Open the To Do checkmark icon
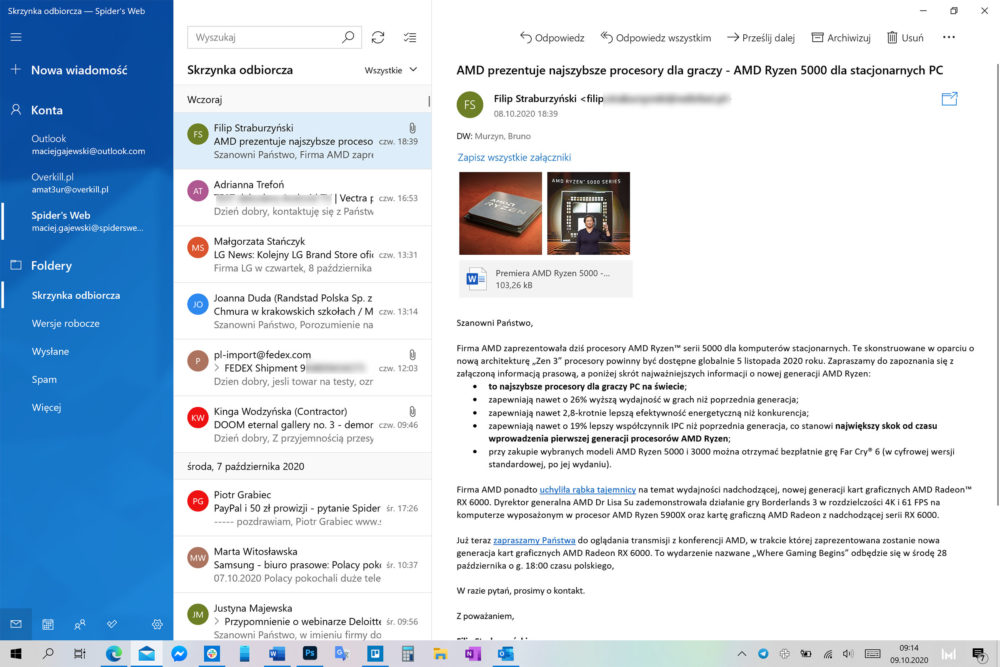 [112, 624]
